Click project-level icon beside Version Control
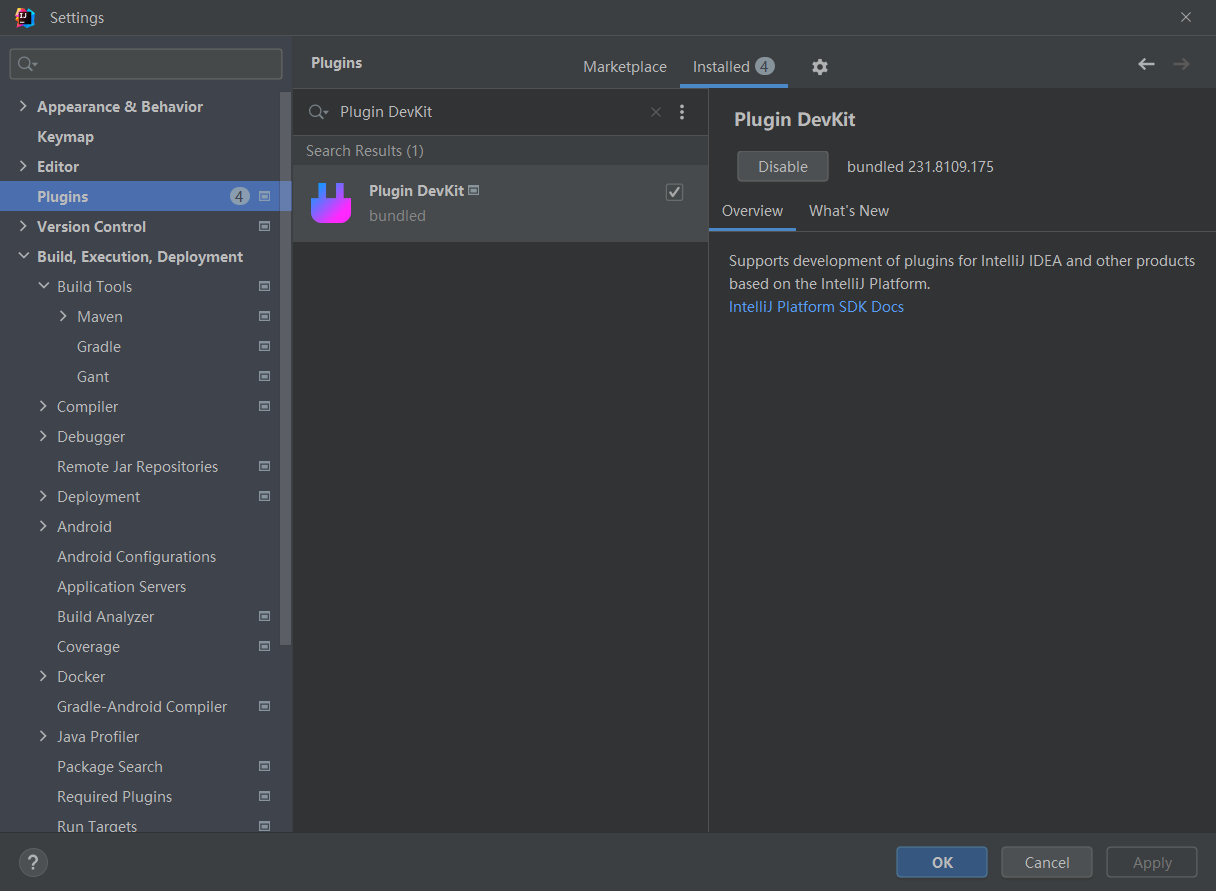The height and width of the screenshot is (891, 1216). coord(265,227)
